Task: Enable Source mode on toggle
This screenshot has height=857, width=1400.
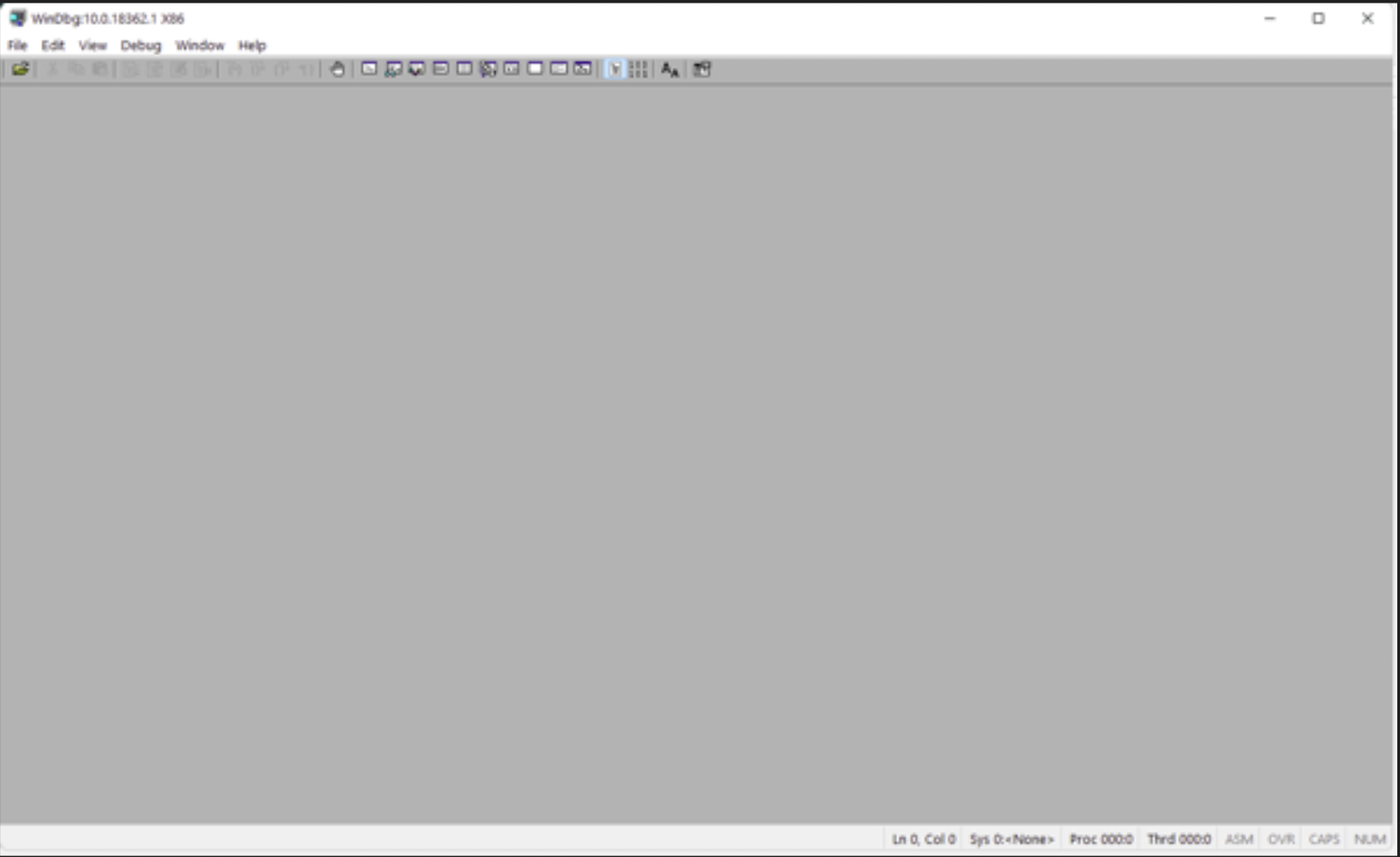Action: point(615,70)
